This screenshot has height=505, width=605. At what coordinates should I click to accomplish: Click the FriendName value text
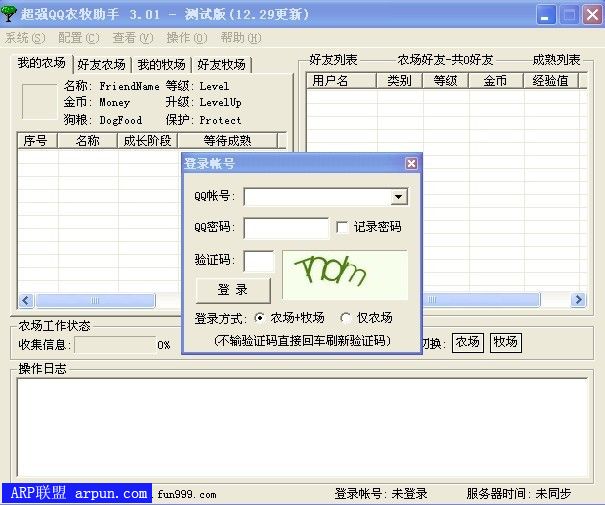point(129,86)
